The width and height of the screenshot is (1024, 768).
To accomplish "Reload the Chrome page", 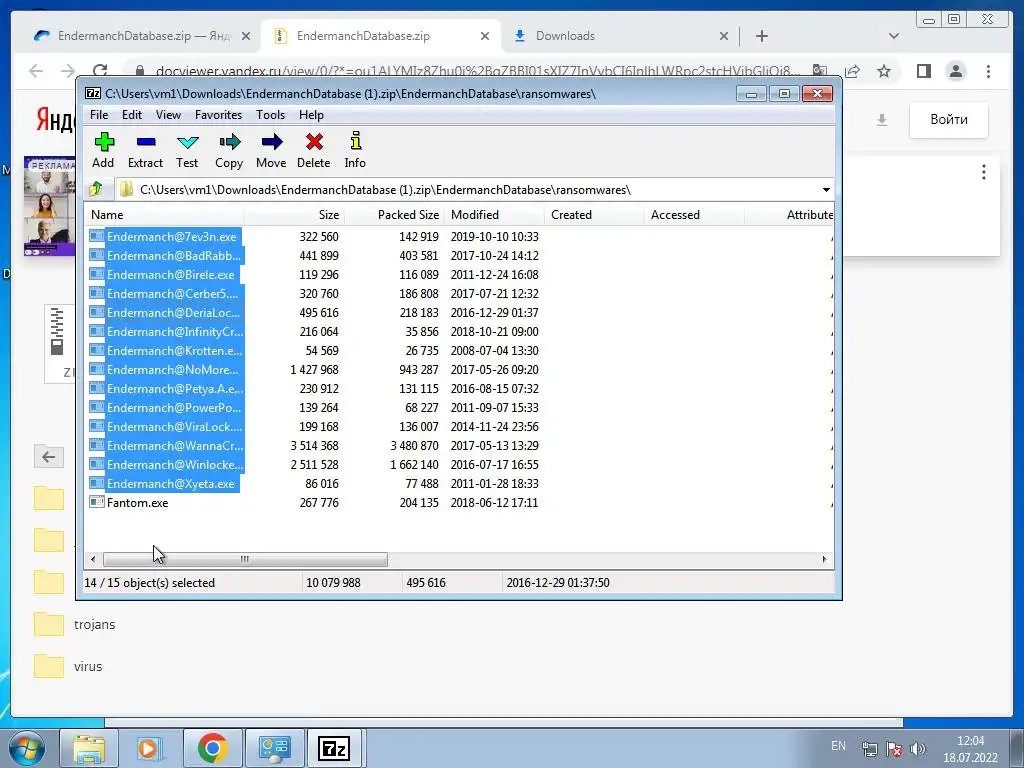I will tap(99, 71).
